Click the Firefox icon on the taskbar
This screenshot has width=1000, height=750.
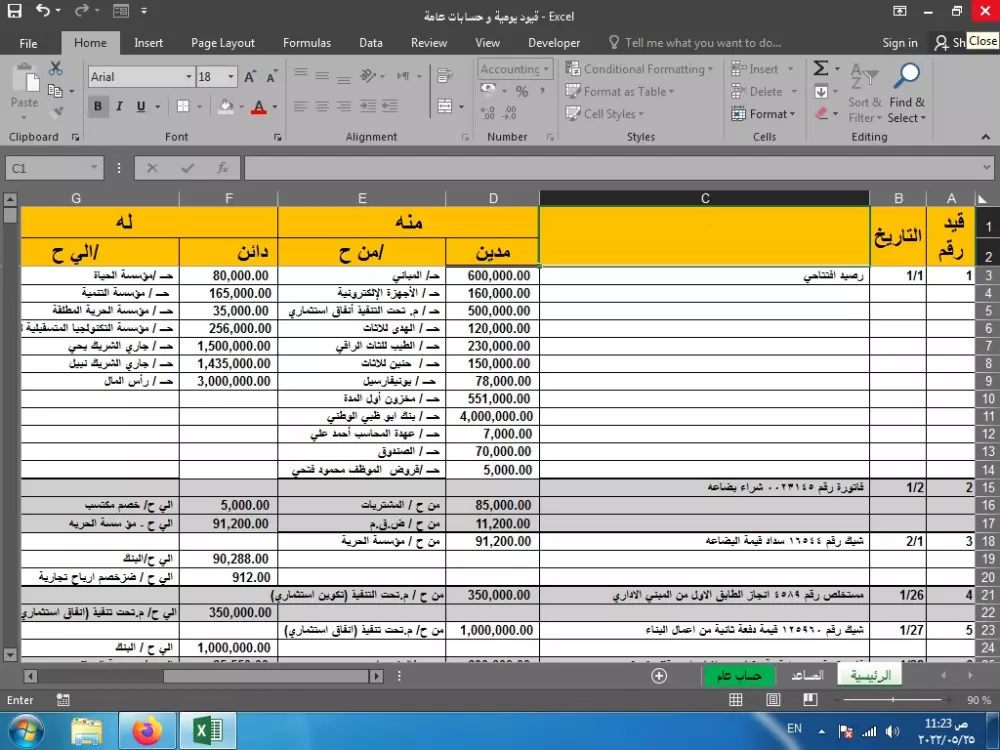pos(147,731)
